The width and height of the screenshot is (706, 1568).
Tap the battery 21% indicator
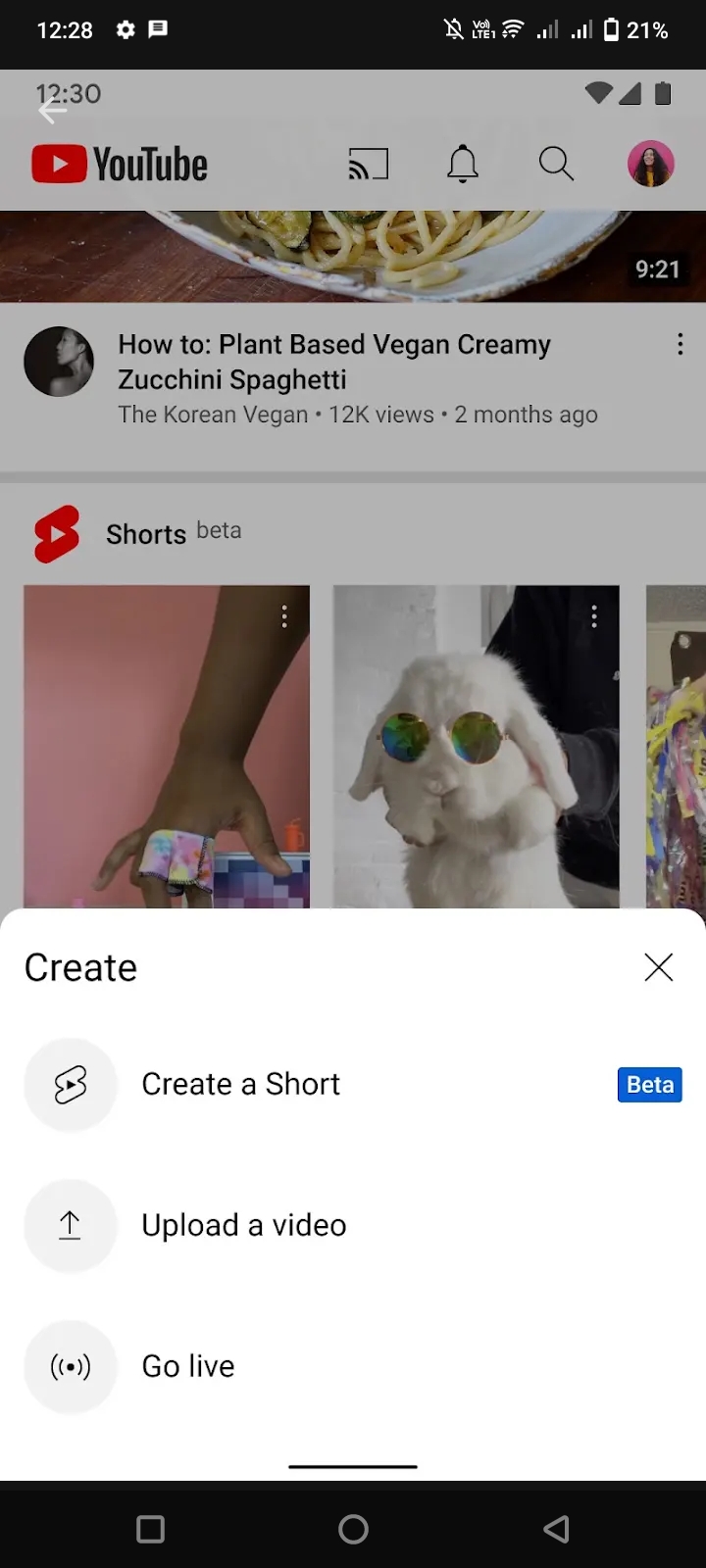pyautogui.click(x=635, y=29)
